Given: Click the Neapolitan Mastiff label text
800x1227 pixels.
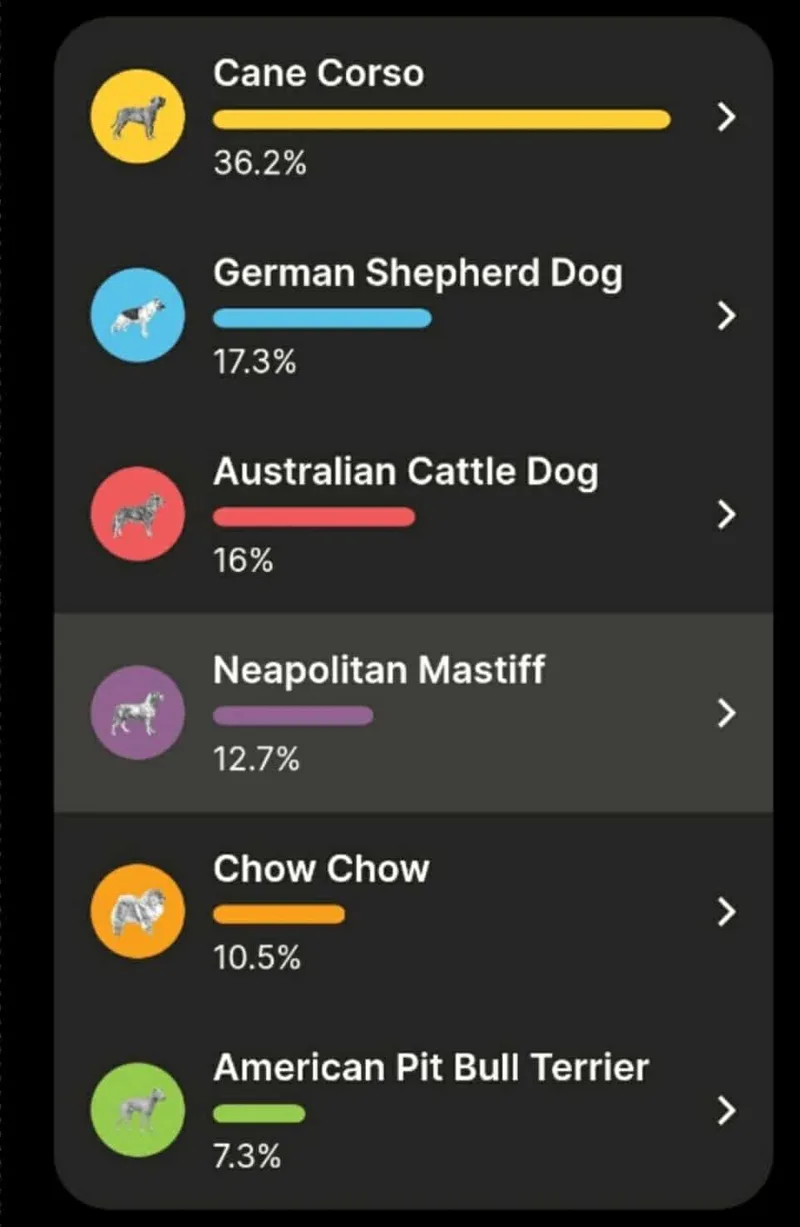Looking at the screenshot, I should click(379, 670).
